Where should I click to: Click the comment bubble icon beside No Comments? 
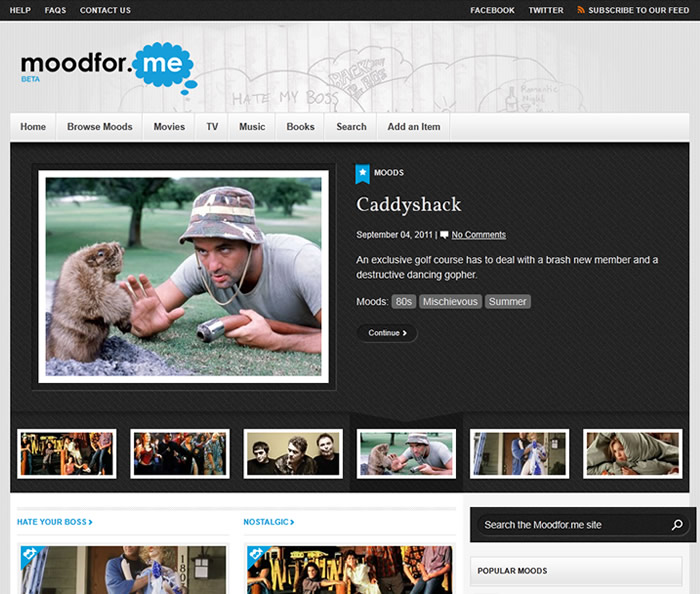coord(444,235)
